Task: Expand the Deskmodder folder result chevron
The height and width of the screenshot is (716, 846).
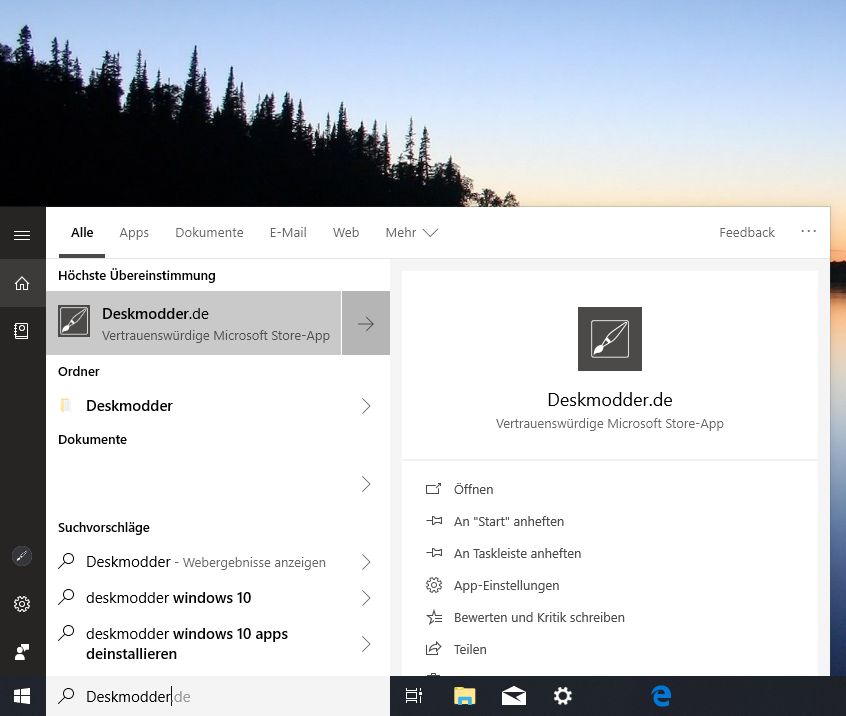Action: (x=366, y=406)
